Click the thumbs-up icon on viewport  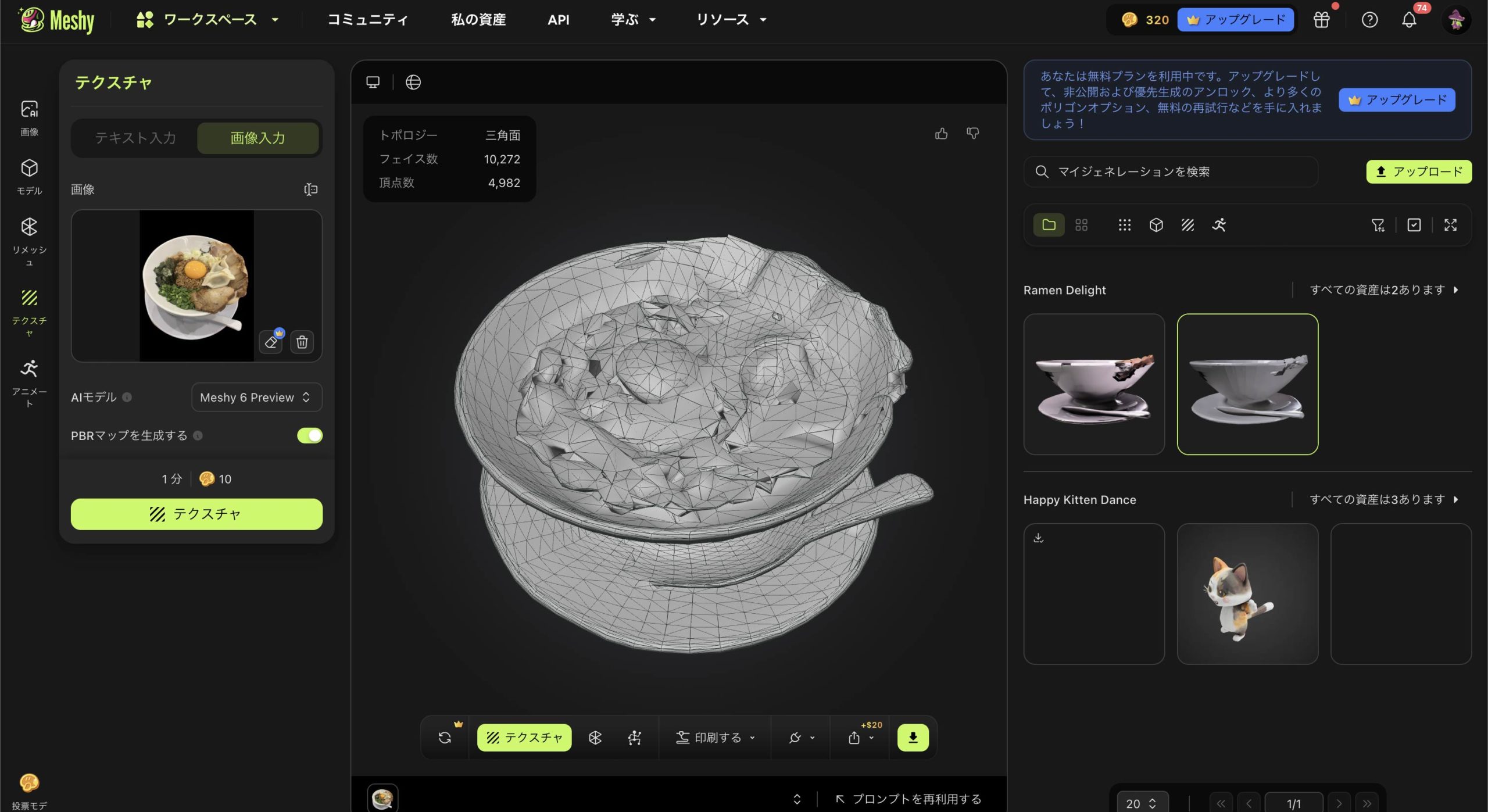coord(941,134)
